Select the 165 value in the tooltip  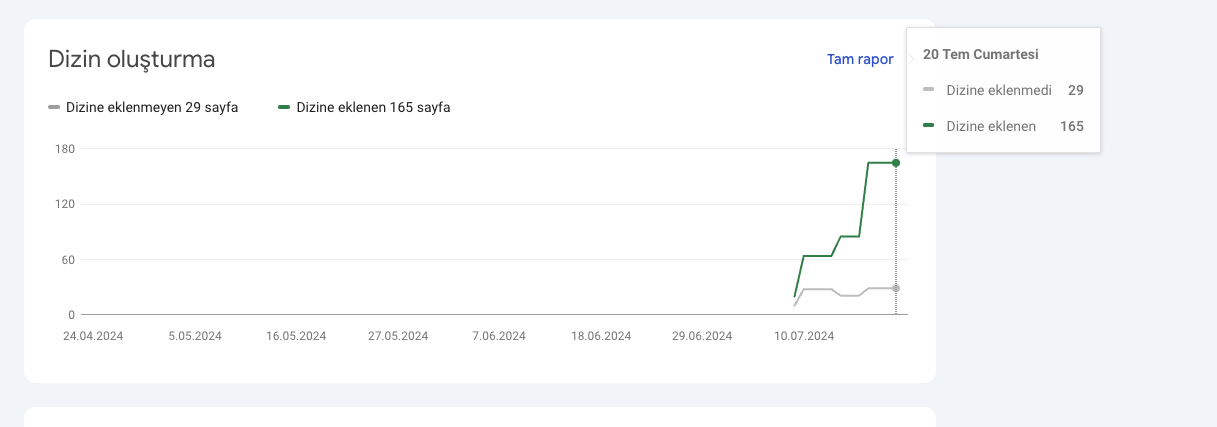pos(1072,126)
